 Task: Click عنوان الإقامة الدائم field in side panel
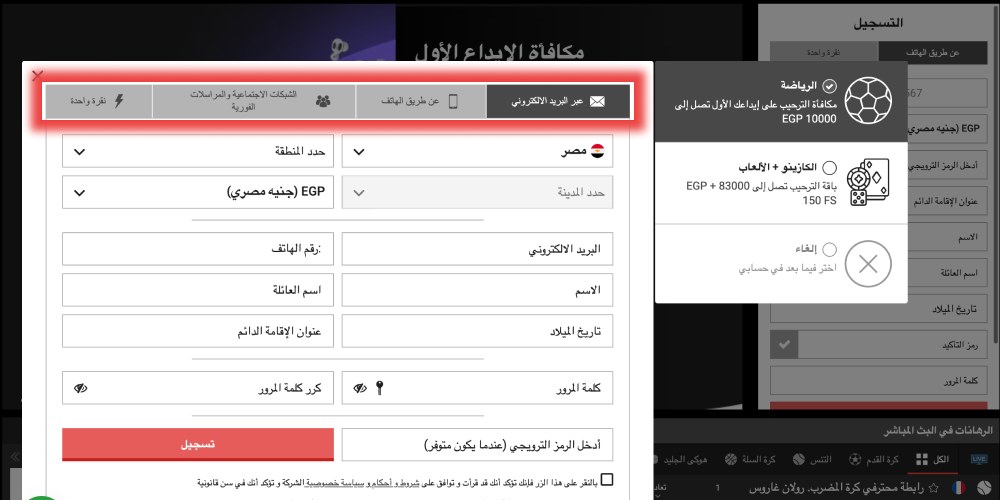point(946,202)
